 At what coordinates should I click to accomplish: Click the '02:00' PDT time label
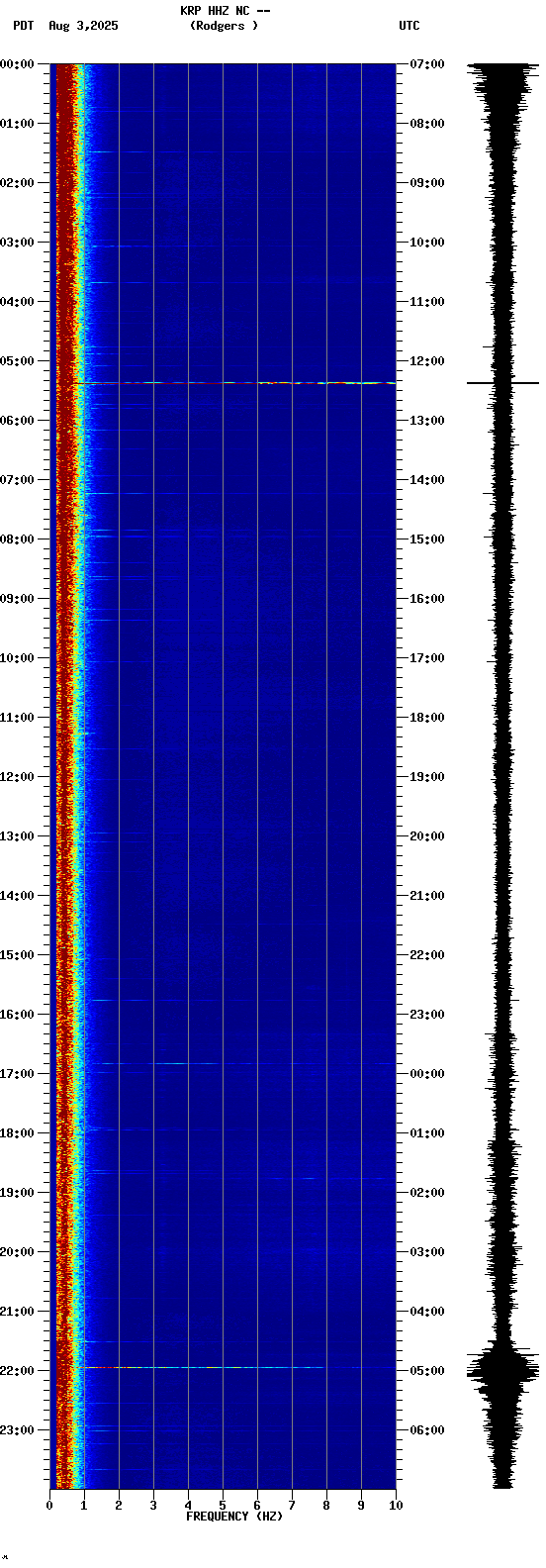(17, 183)
